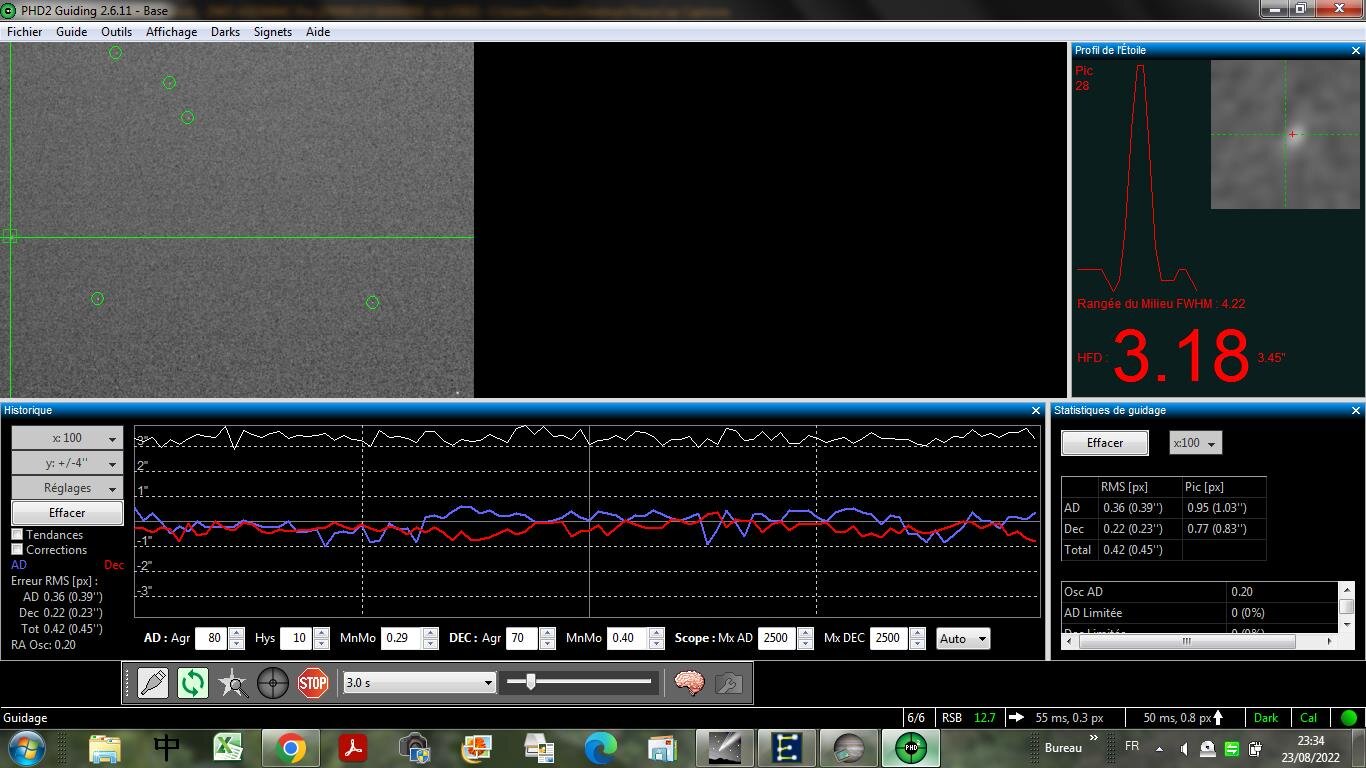Viewport: 1366px width, 768px height.
Task: Click the AD MnMo field showing 0.29
Action: 401,638
